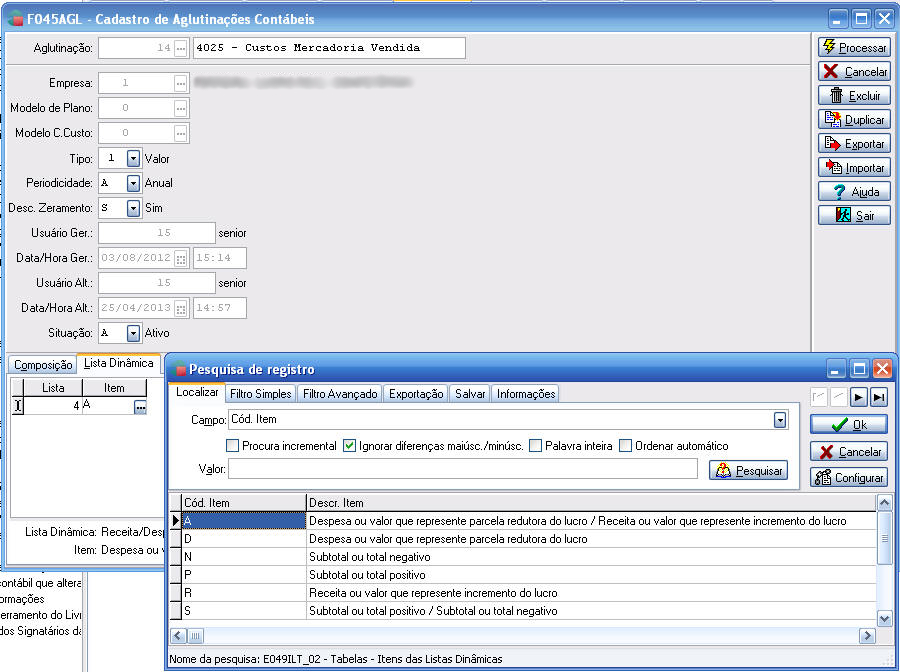The width and height of the screenshot is (900, 672).
Task: Click the Importar button
Action: tap(854, 168)
